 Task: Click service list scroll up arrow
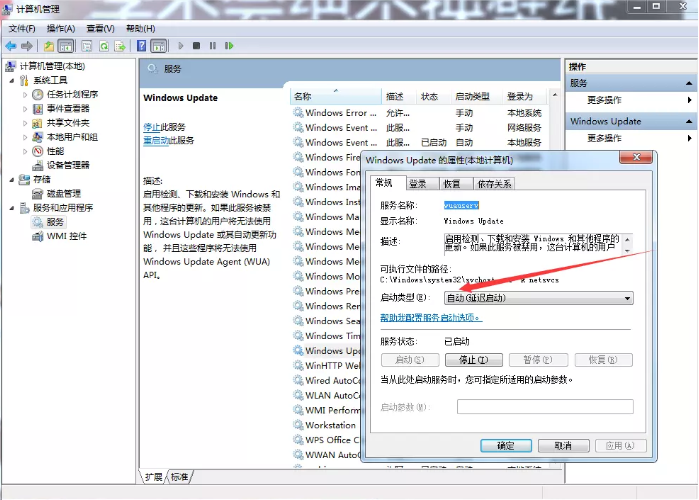[555, 95]
